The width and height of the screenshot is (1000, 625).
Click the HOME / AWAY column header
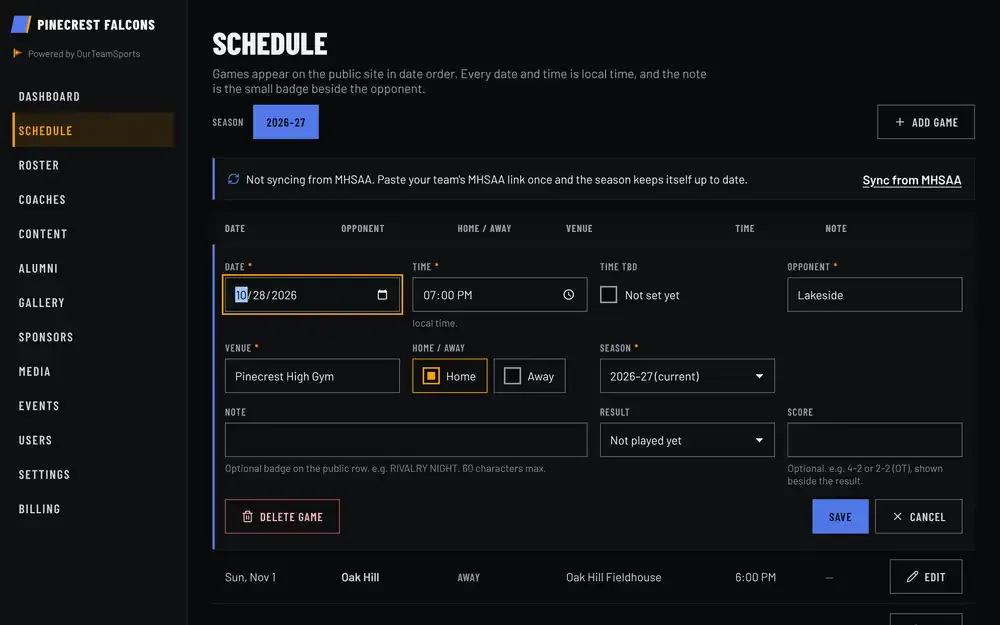tap(484, 228)
